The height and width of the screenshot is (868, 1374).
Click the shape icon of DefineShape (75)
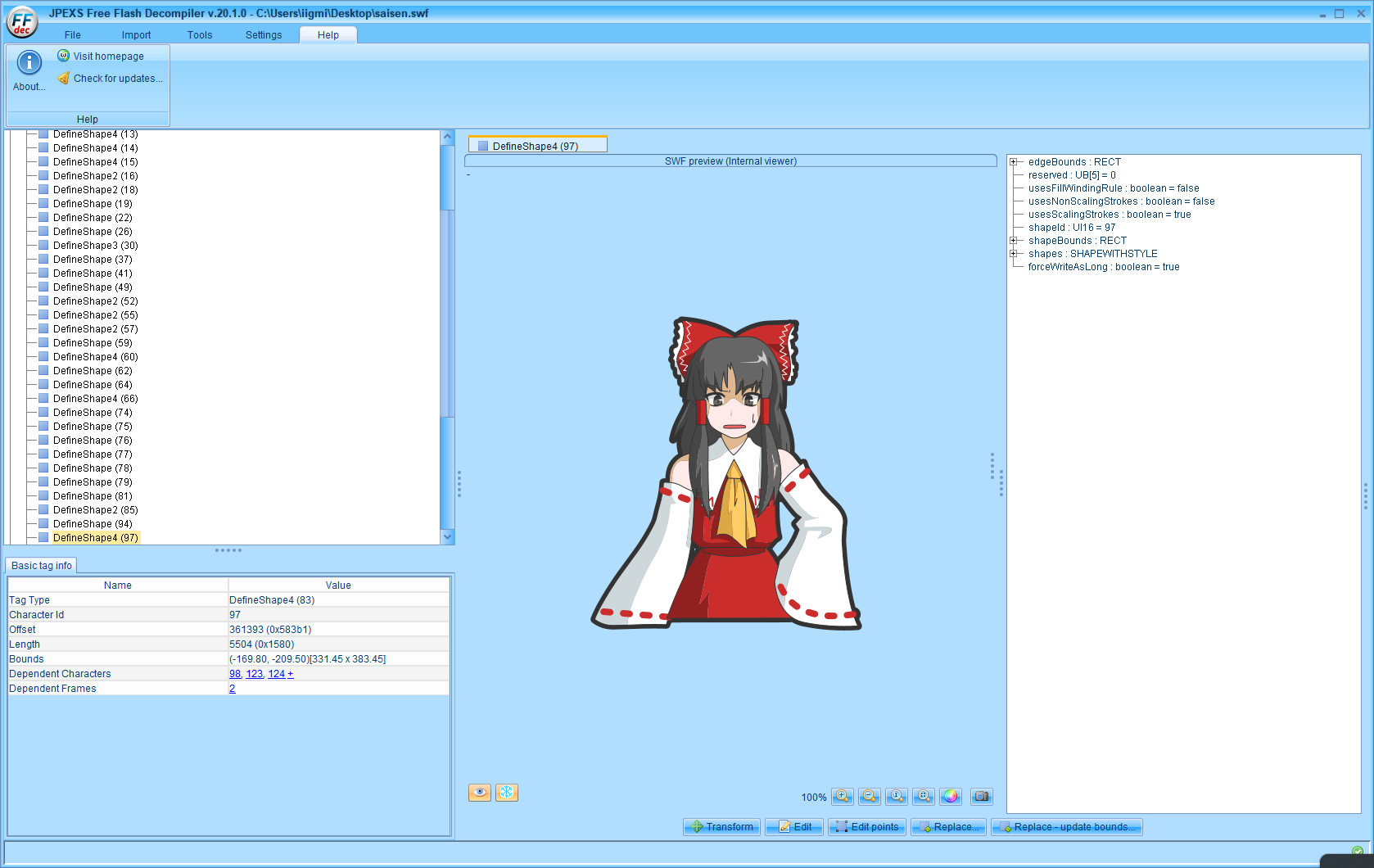pos(43,427)
